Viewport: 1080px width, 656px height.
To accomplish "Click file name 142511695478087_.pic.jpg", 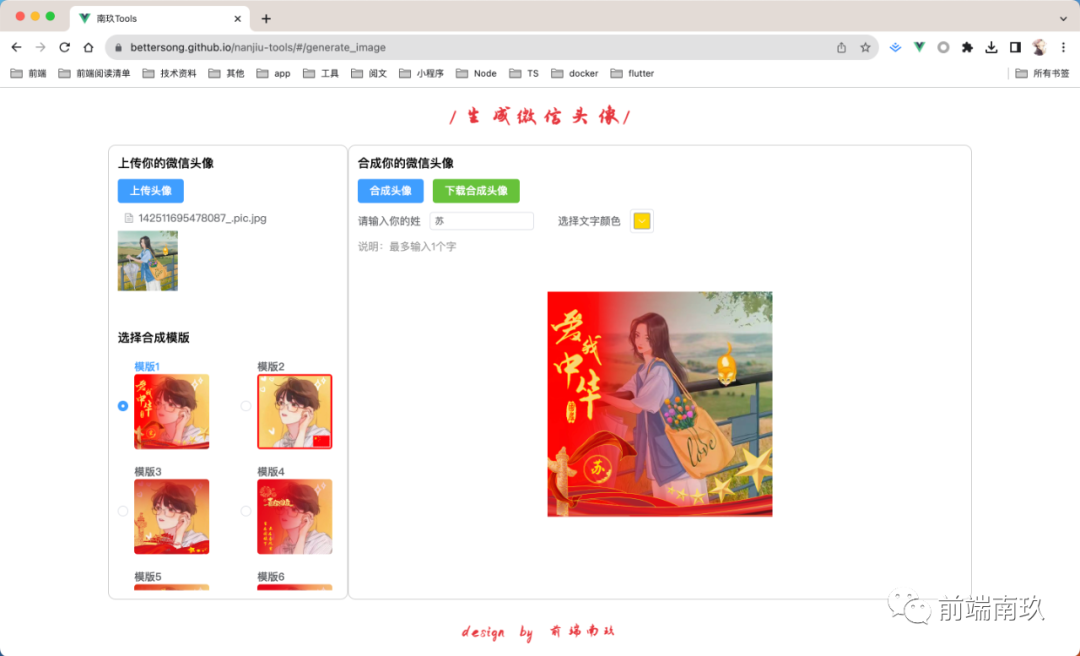I will pos(202,218).
